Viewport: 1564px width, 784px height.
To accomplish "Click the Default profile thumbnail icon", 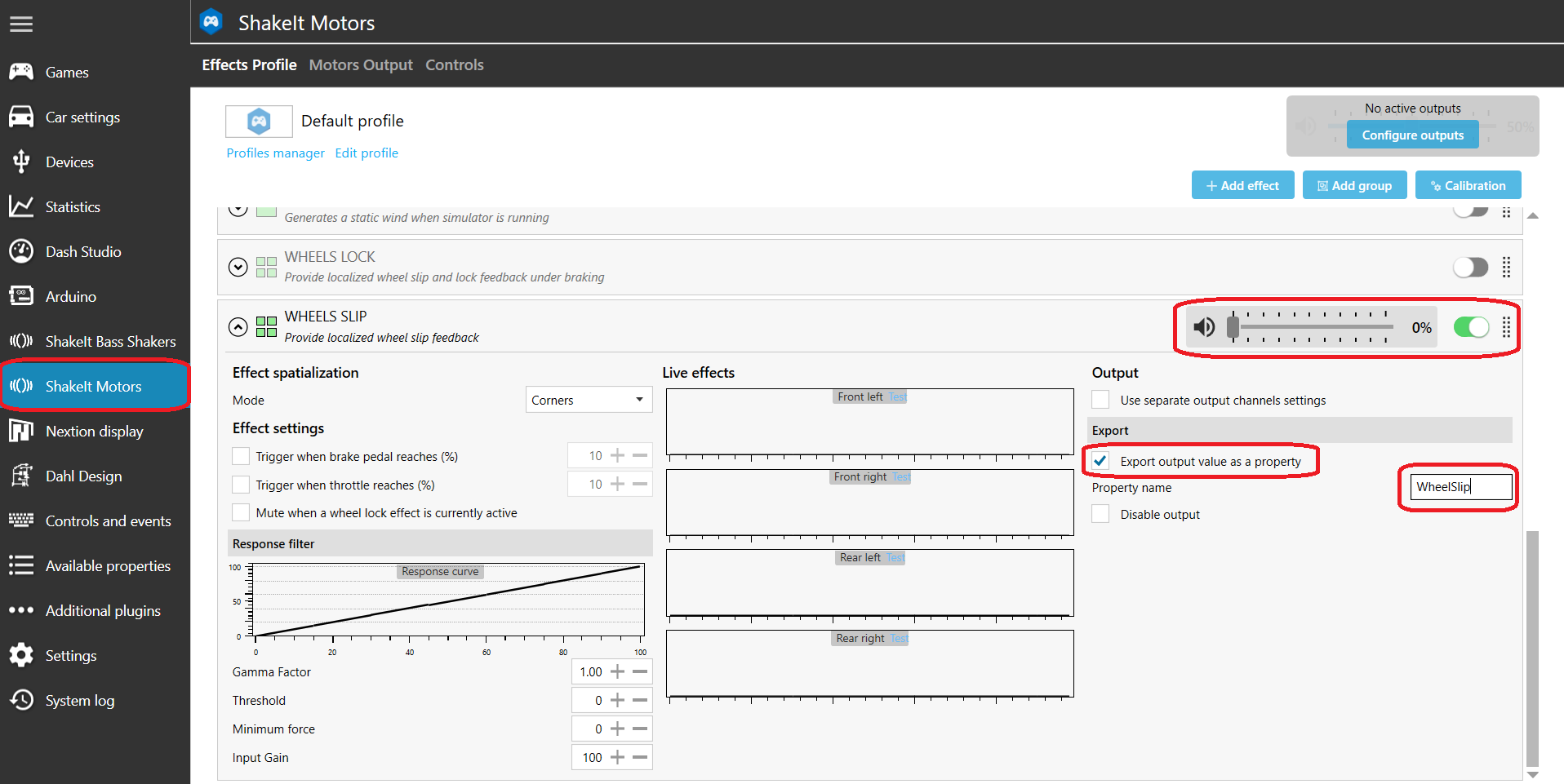I will pyautogui.click(x=259, y=122).
